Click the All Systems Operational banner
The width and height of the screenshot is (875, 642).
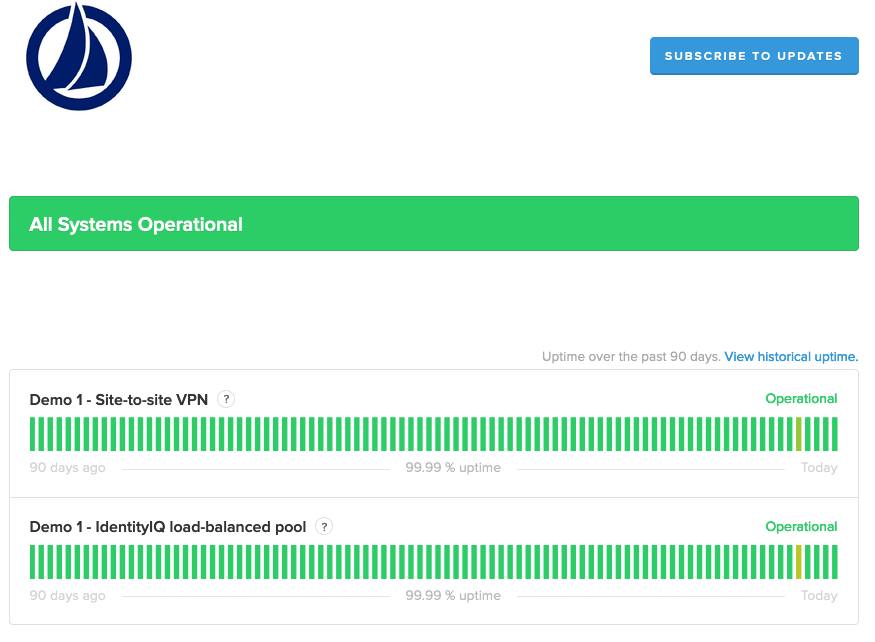point(433,224)
